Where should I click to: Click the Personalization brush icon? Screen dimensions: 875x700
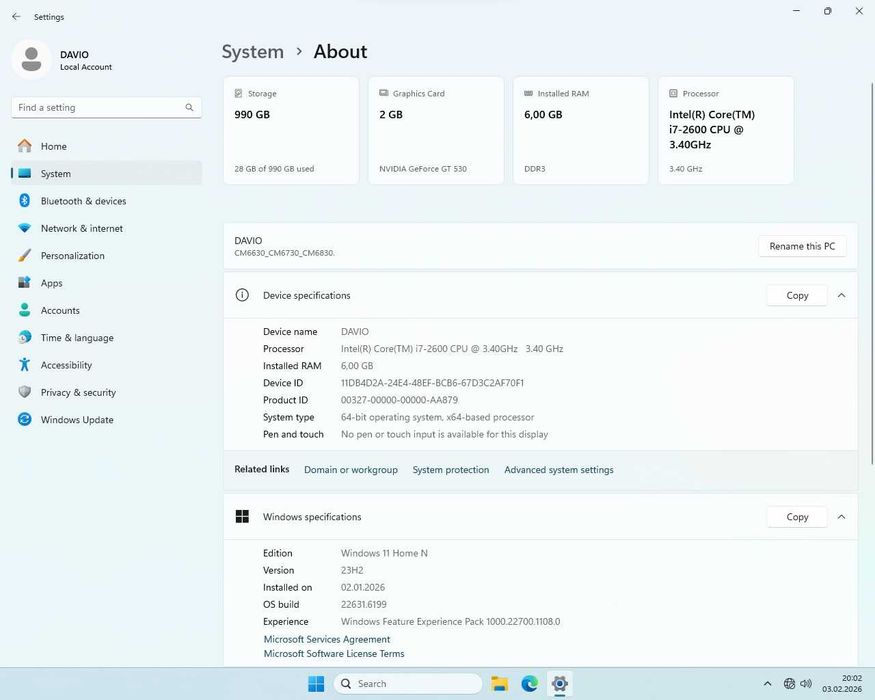(25, 255)
